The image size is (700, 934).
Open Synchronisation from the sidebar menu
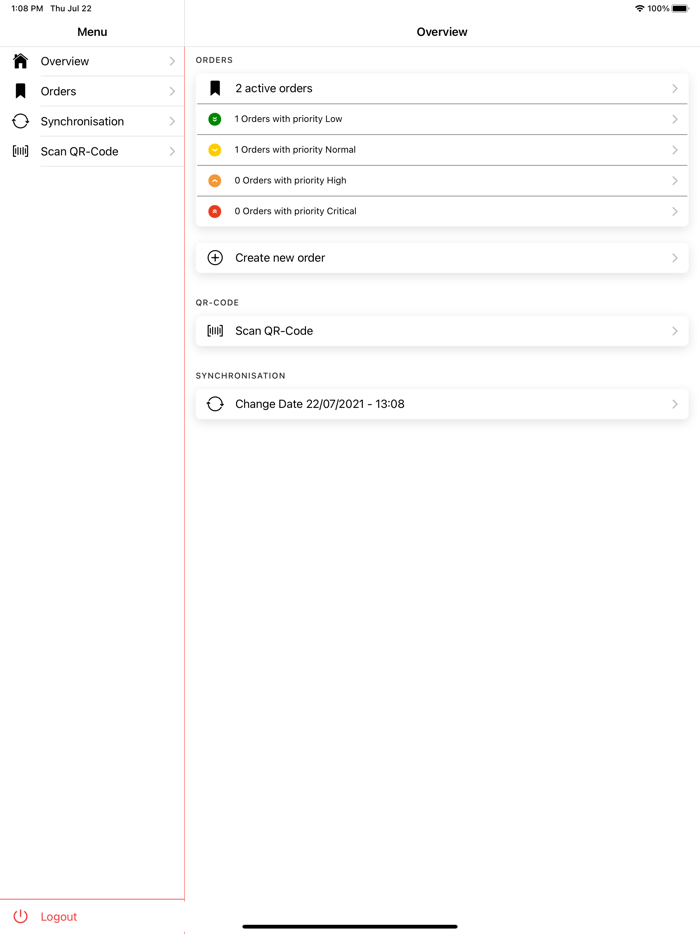tap(82, 121)
